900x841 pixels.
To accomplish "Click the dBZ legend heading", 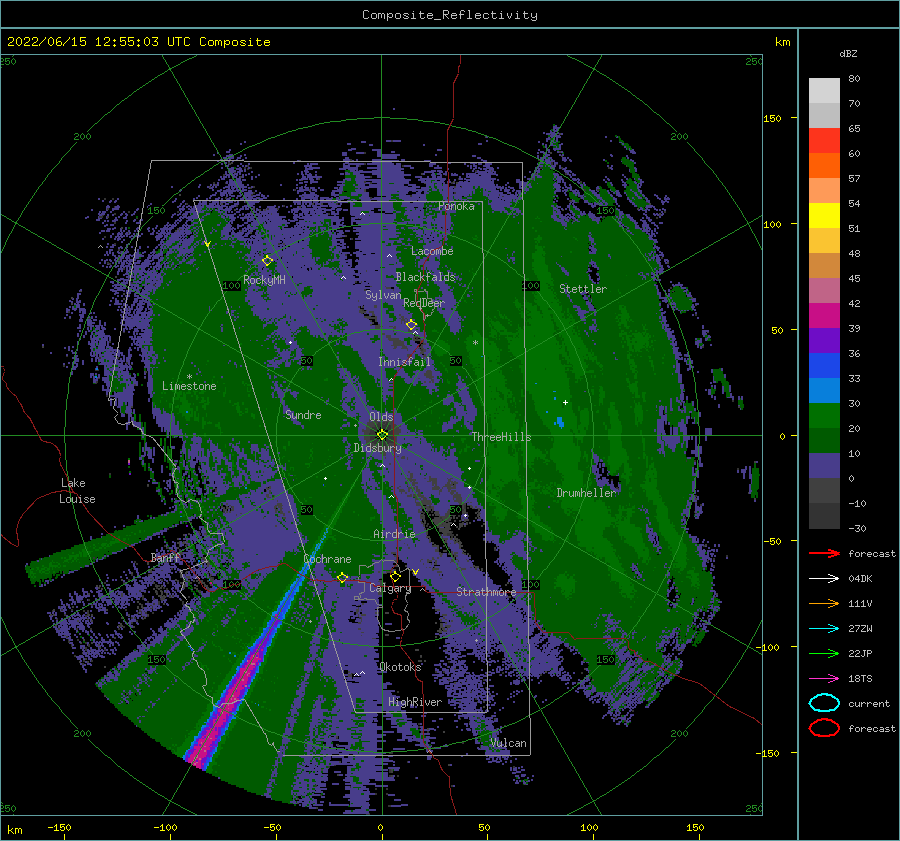I will click(848, 53).
